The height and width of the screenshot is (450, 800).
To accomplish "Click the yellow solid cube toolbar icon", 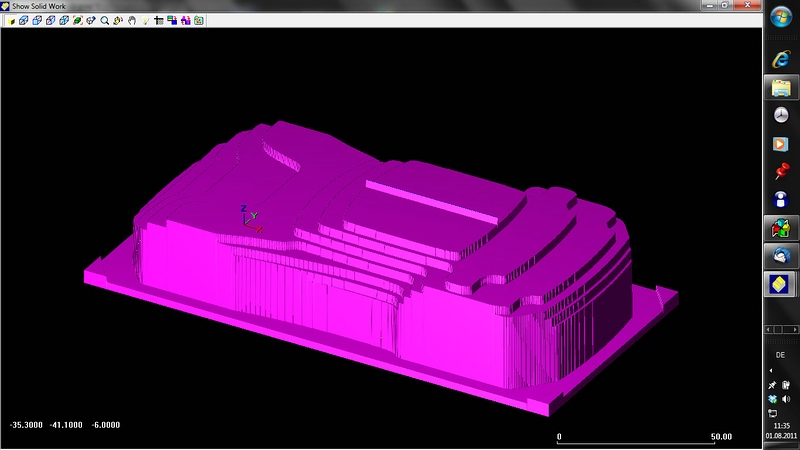I will point(10,20).
